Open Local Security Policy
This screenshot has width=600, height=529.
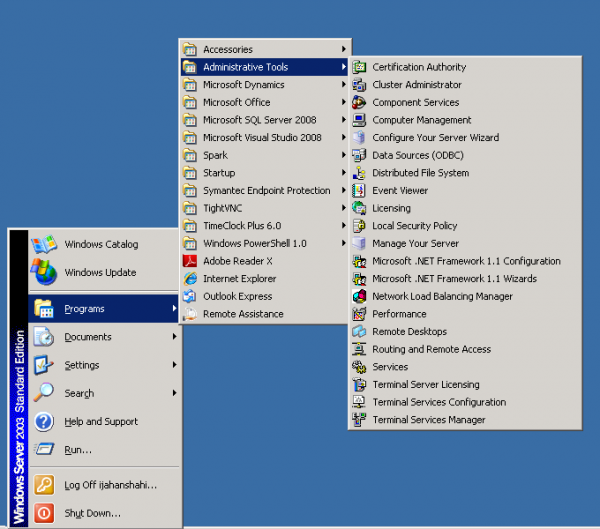pos(414,226)
